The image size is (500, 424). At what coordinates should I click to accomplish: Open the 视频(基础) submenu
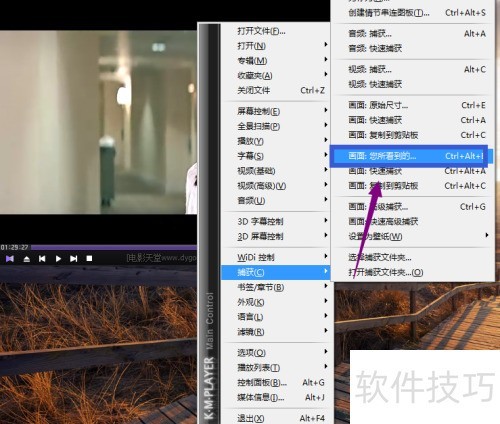[276, 171]
